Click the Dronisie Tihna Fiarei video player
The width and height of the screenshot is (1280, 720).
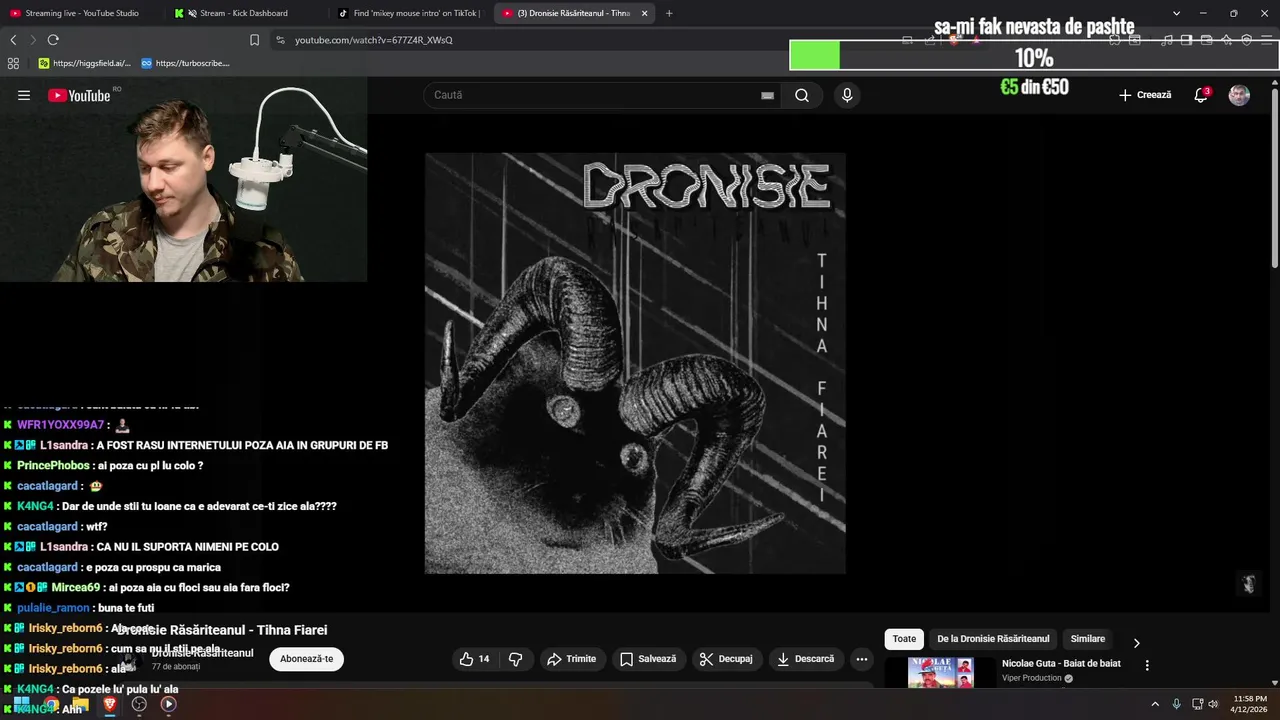pos(635,363)
